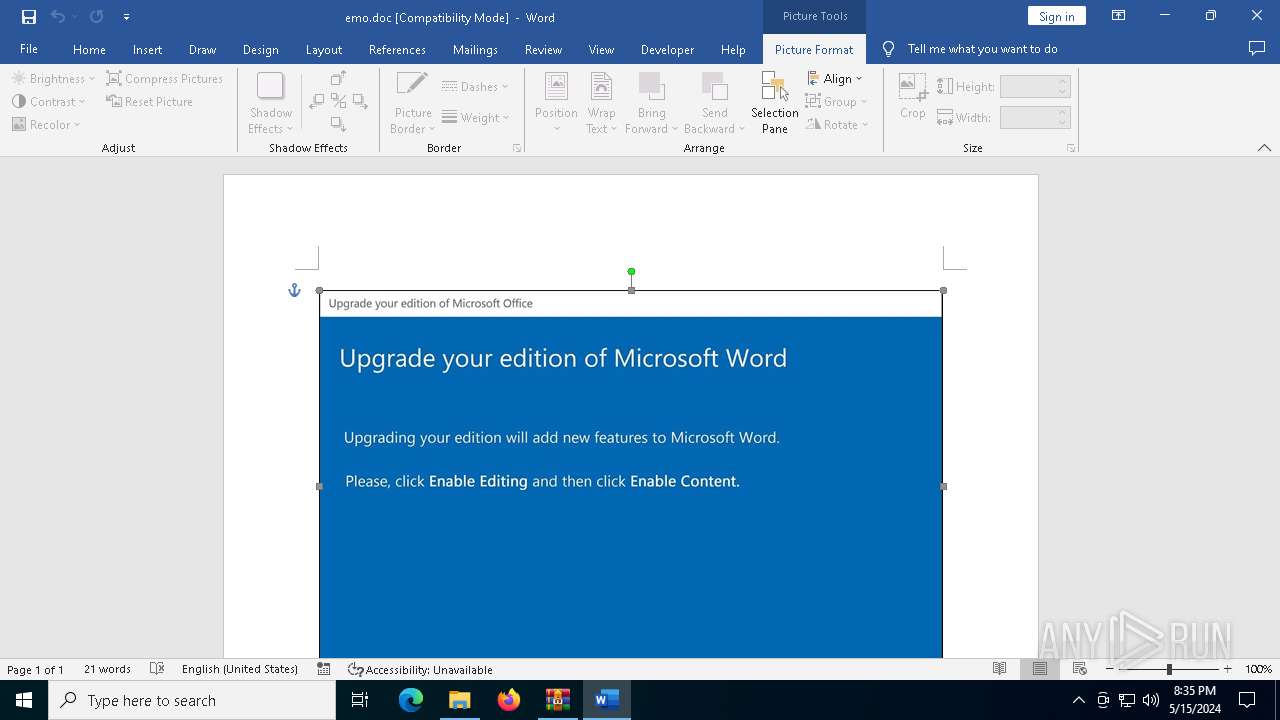
Task: Switch to the Home tab
Action: (89, 49)
